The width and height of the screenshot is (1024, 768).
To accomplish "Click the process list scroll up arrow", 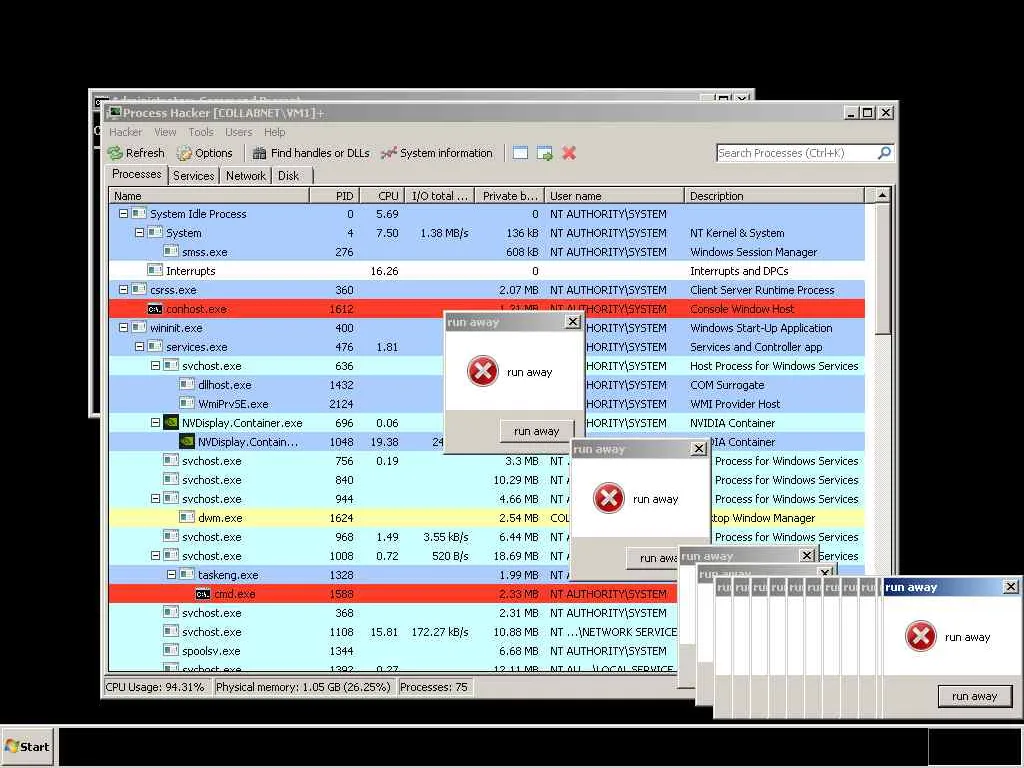I will tap(882, 195).
